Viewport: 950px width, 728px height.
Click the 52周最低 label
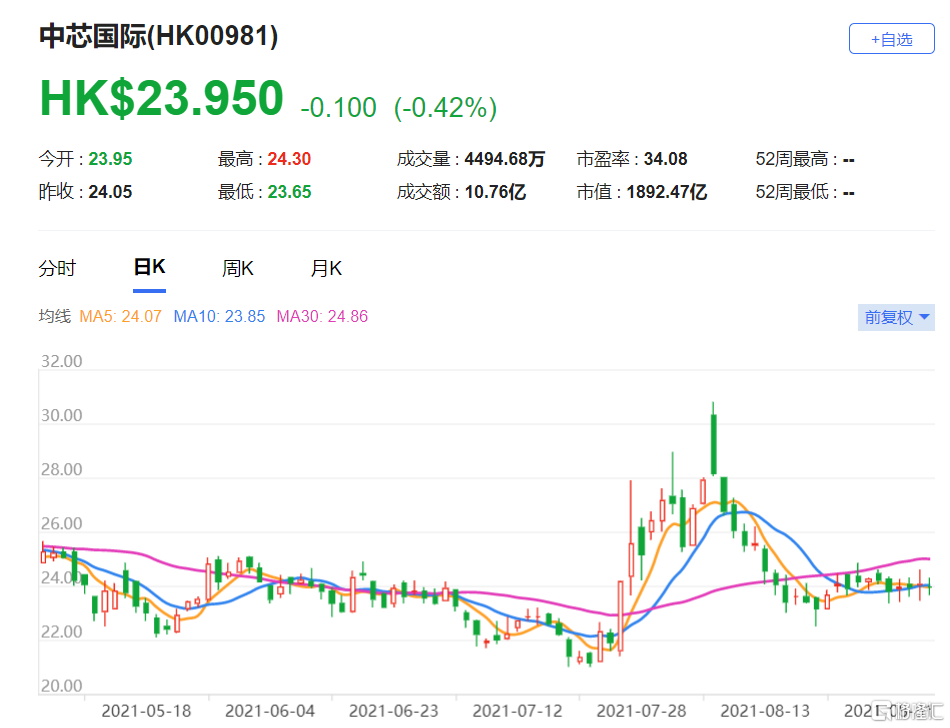pyautogui.click(x=792, y=192)
